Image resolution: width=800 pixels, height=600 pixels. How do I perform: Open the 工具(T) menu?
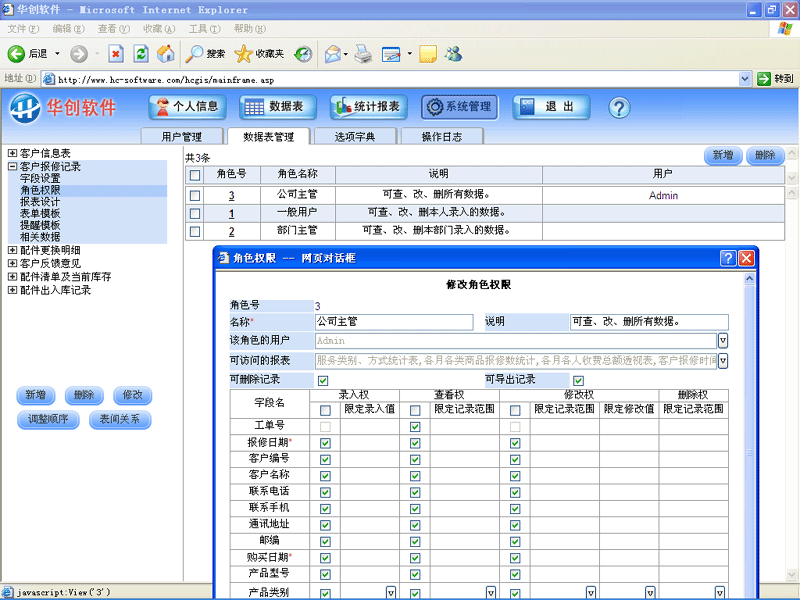pyautogui.click(x=205, y=29)
